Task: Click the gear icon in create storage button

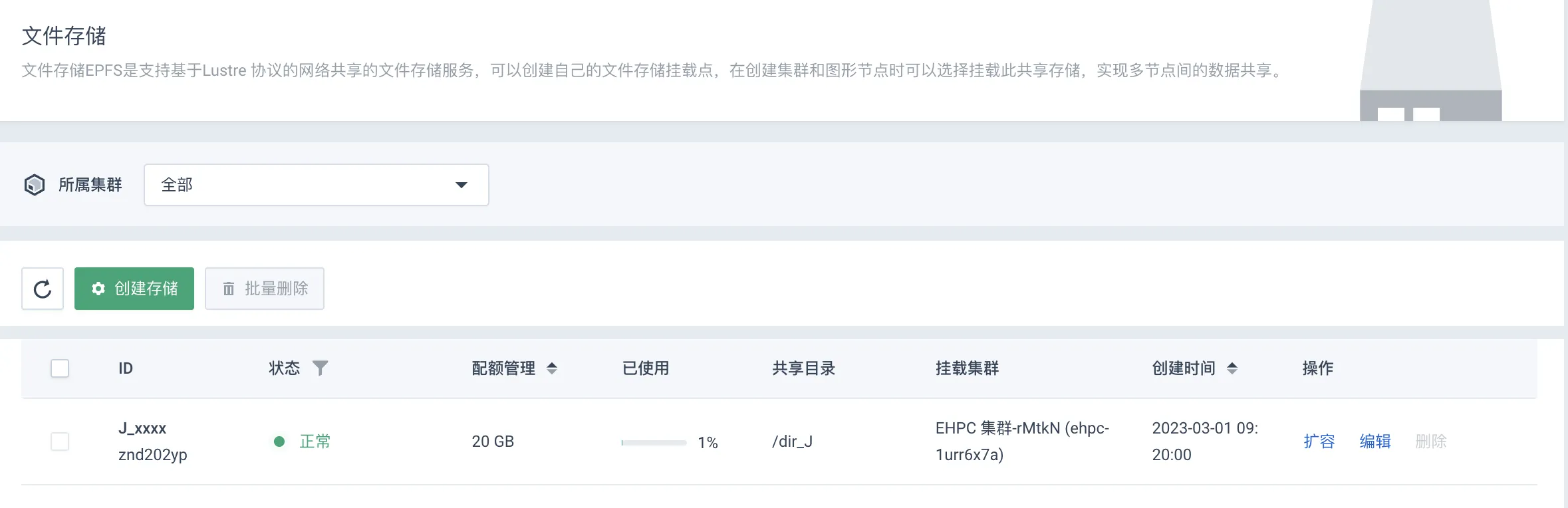Action: [98, 289]
